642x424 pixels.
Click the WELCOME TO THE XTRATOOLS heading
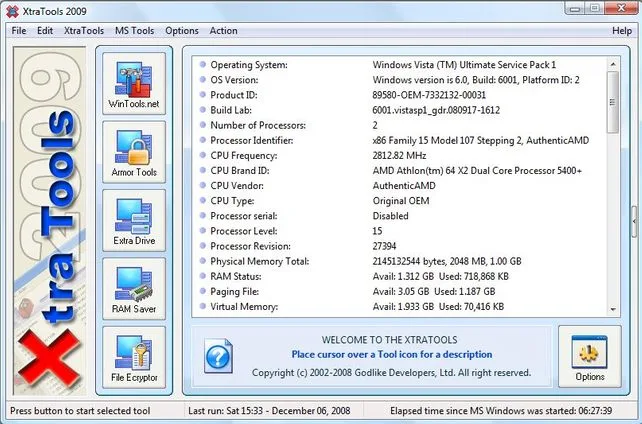point(389,340)
